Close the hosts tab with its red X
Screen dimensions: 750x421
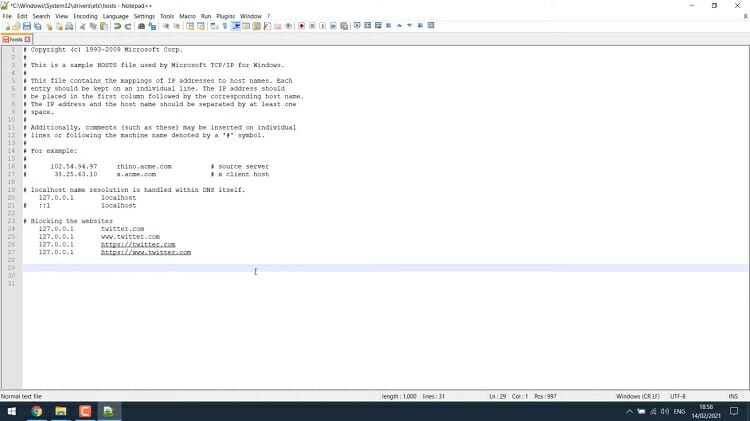pos(27,39)
